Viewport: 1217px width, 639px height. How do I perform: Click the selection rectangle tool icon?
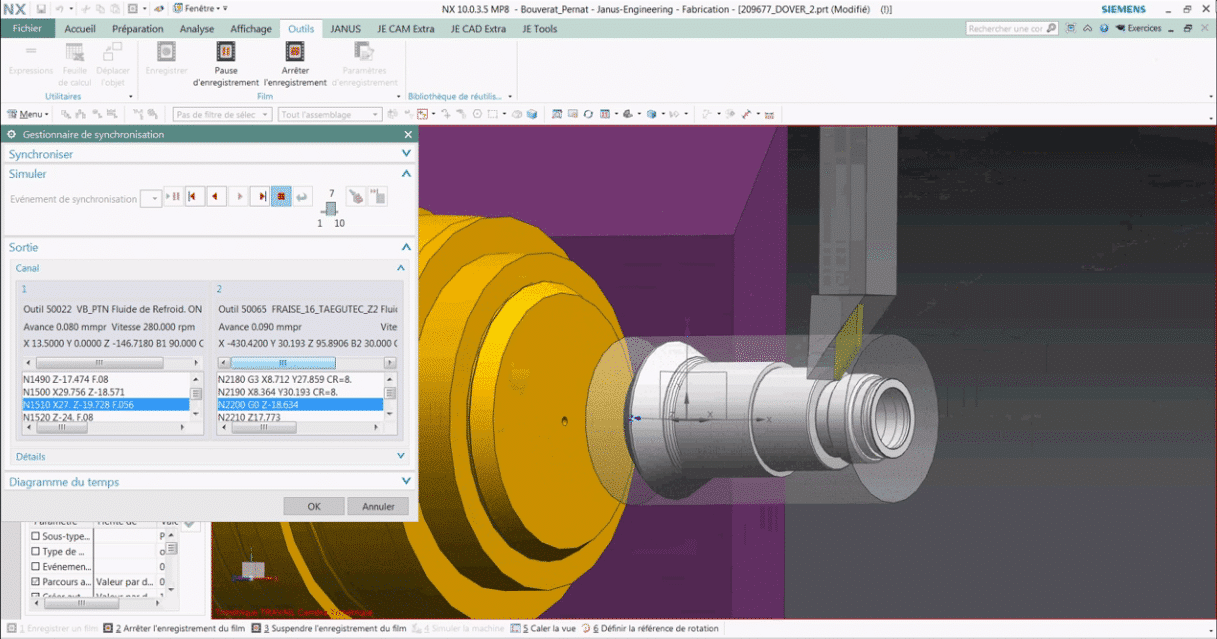point(492,114)
